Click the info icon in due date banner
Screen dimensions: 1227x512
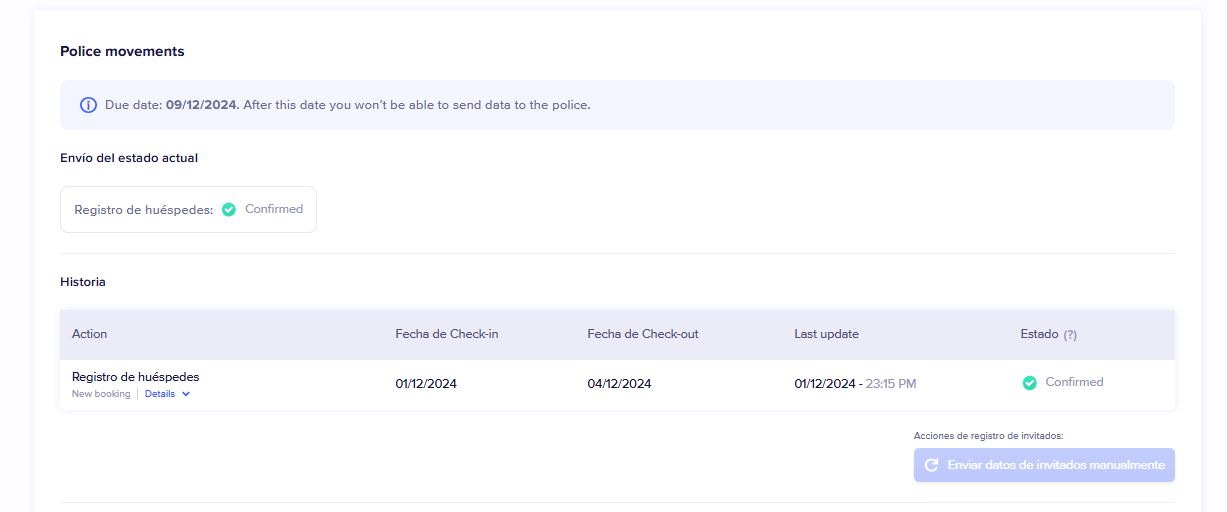click(x=89, y=105)
